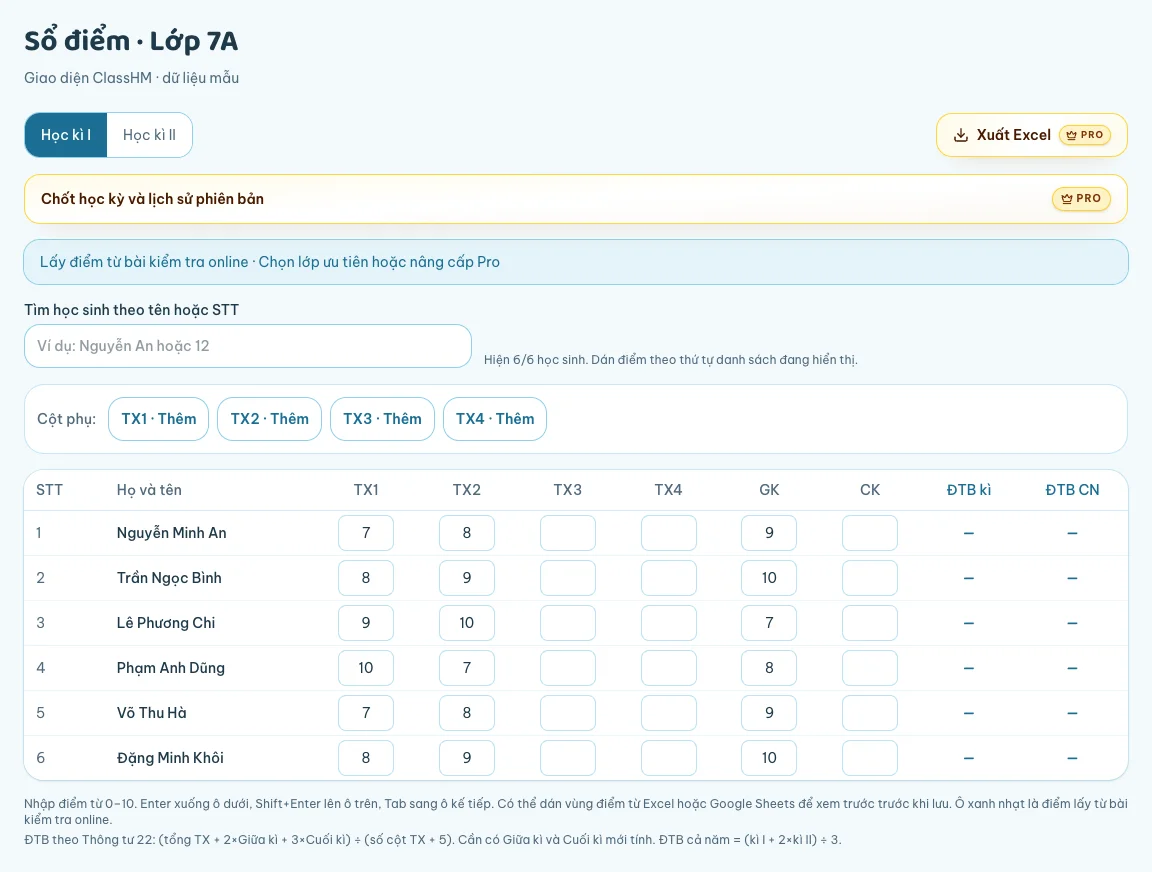Select TX1 score cell for Nguyễn Minh An

pyautogui.click(x=366, y=533)
